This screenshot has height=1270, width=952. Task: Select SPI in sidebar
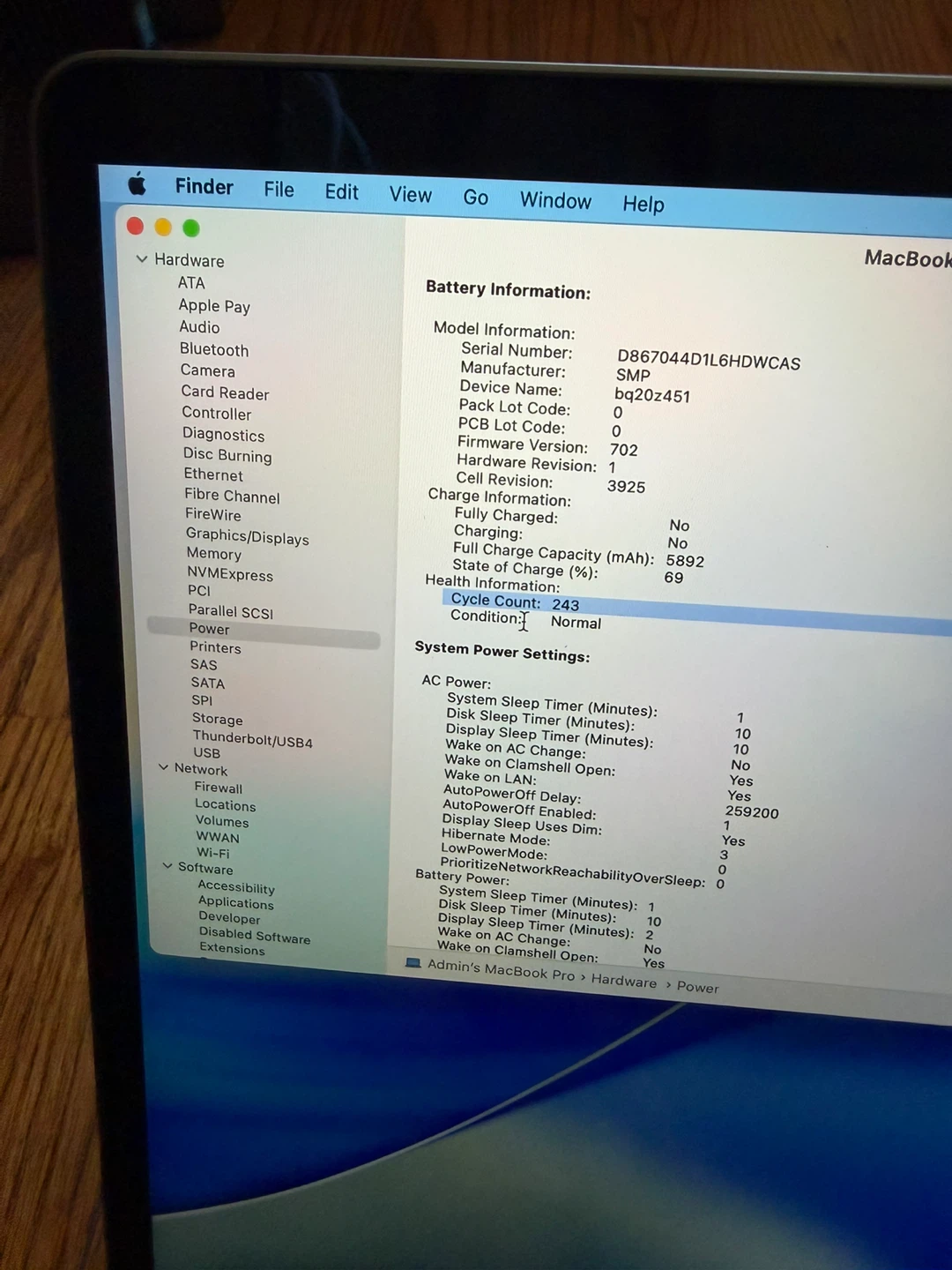pyautogui.click(x=202, y=700)
